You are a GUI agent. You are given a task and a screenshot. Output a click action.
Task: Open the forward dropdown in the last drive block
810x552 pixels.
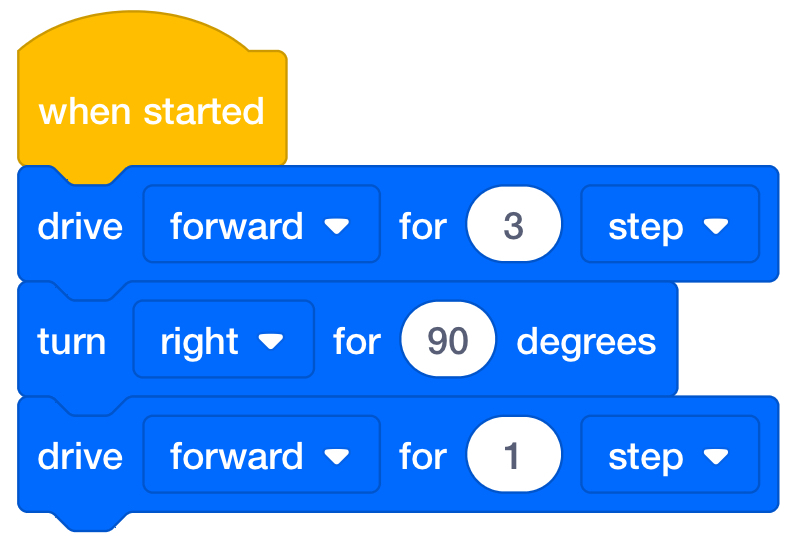(261, 454)
